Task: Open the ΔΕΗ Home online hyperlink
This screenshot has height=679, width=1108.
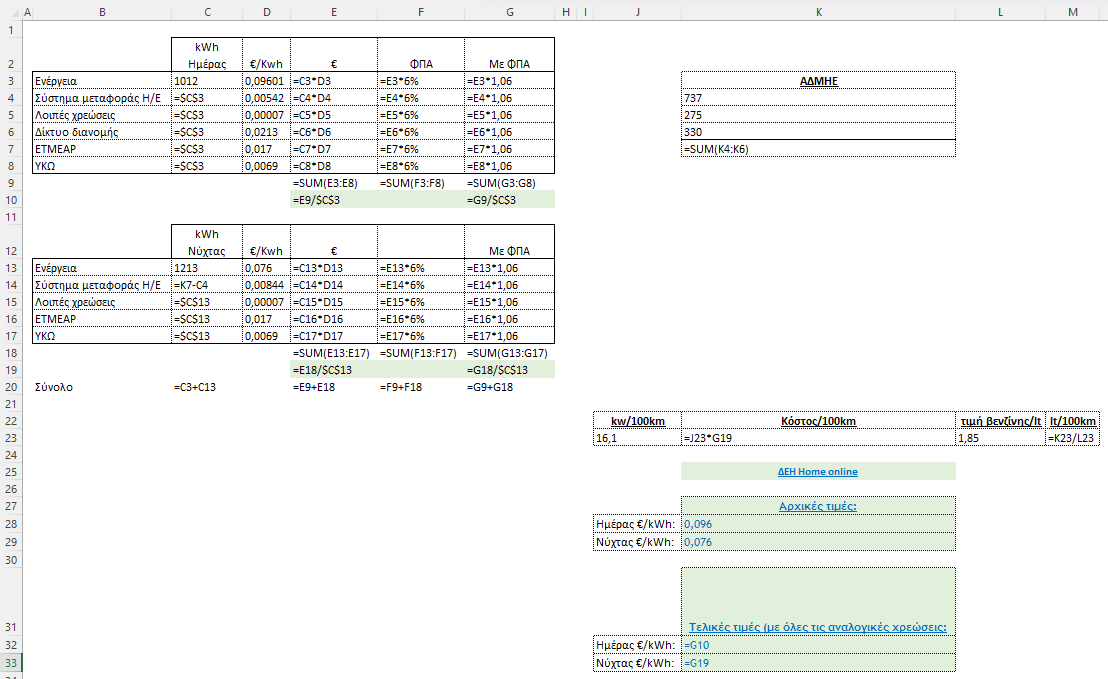Action: [x=818, y=472]
